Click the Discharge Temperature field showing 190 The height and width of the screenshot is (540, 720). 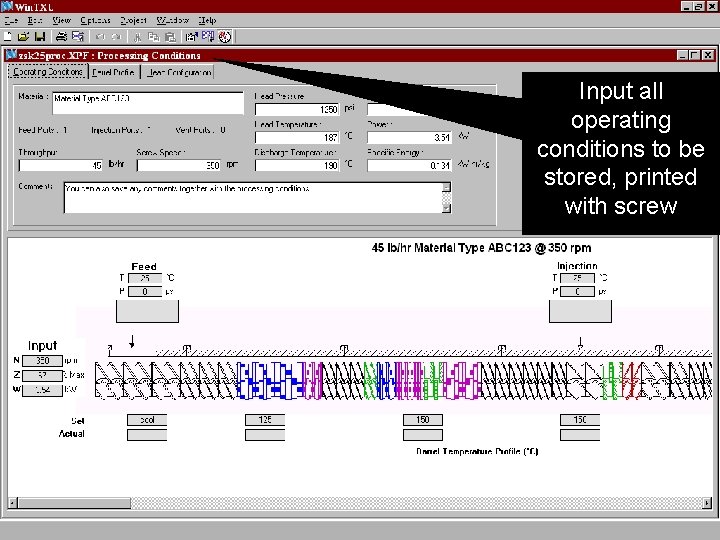[x=297, y=165]
